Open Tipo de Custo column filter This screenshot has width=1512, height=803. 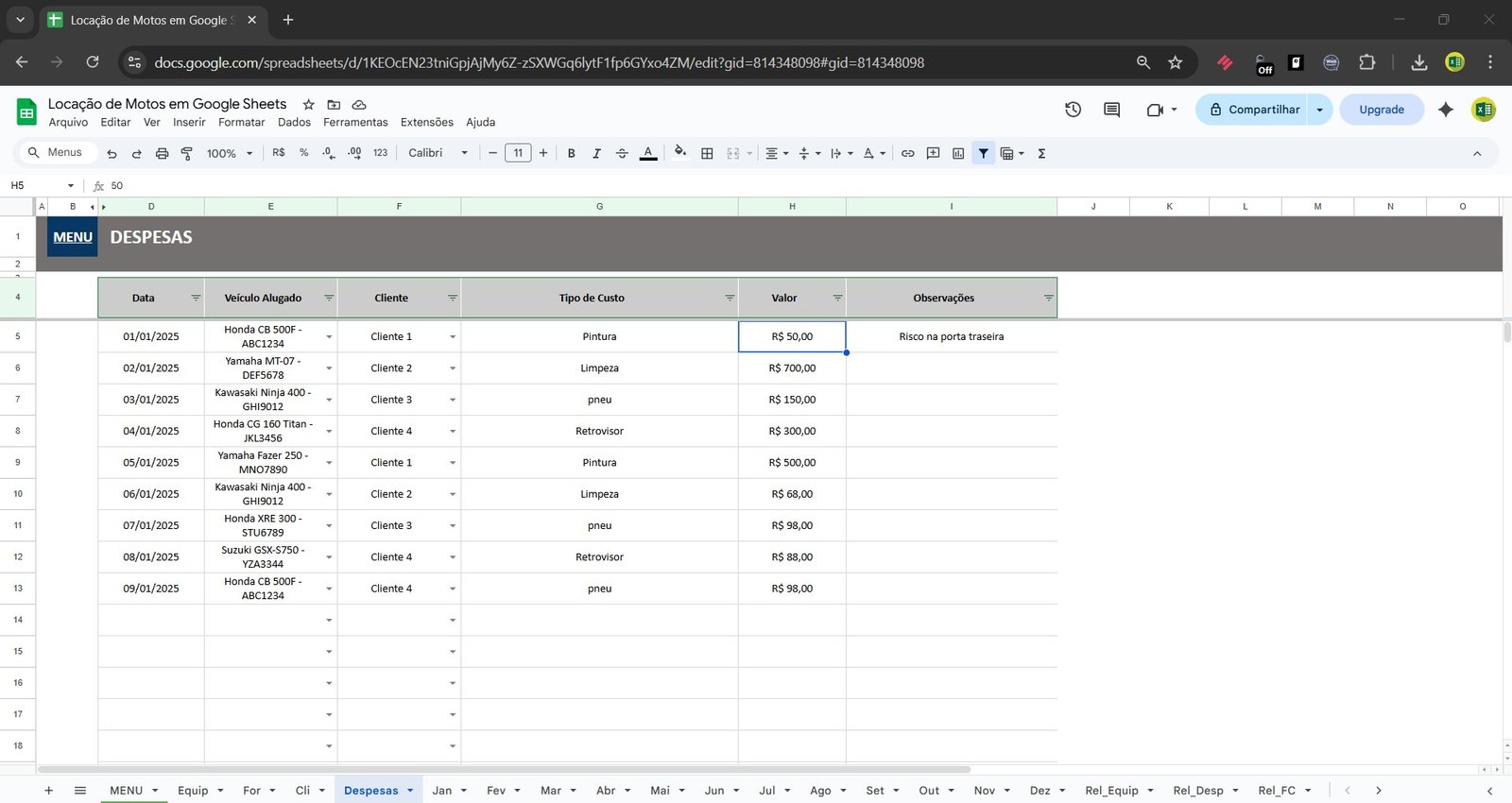point(729,298)
